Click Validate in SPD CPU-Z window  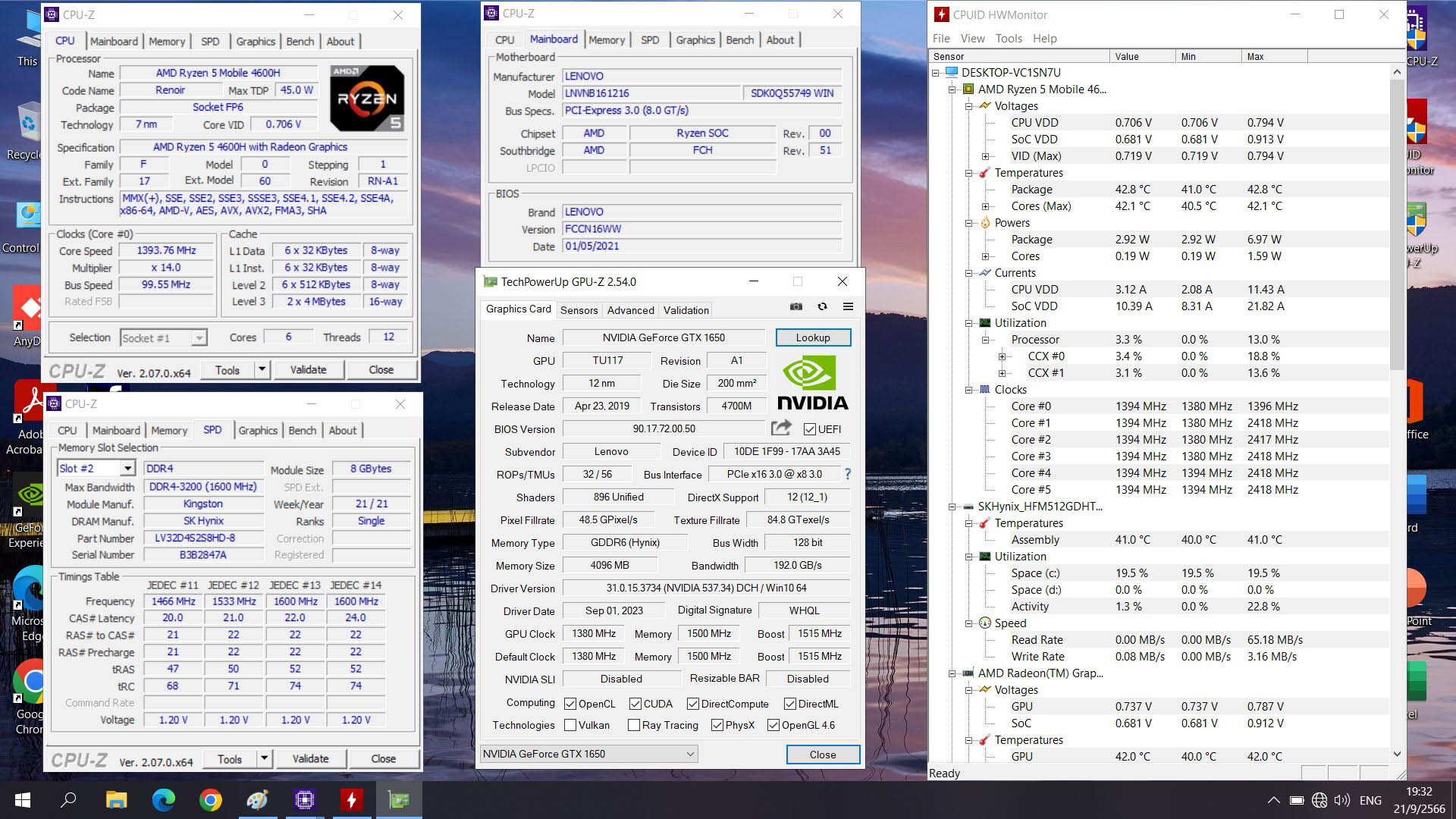(310, 758)
